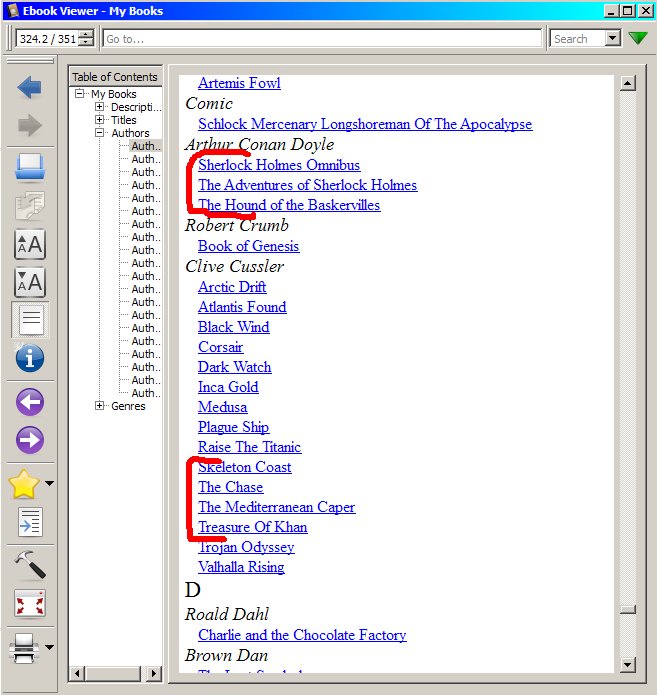This screenshot has width=657, height=695.
Task: Open the Skeleton Coast link
Action: point(244,467)
